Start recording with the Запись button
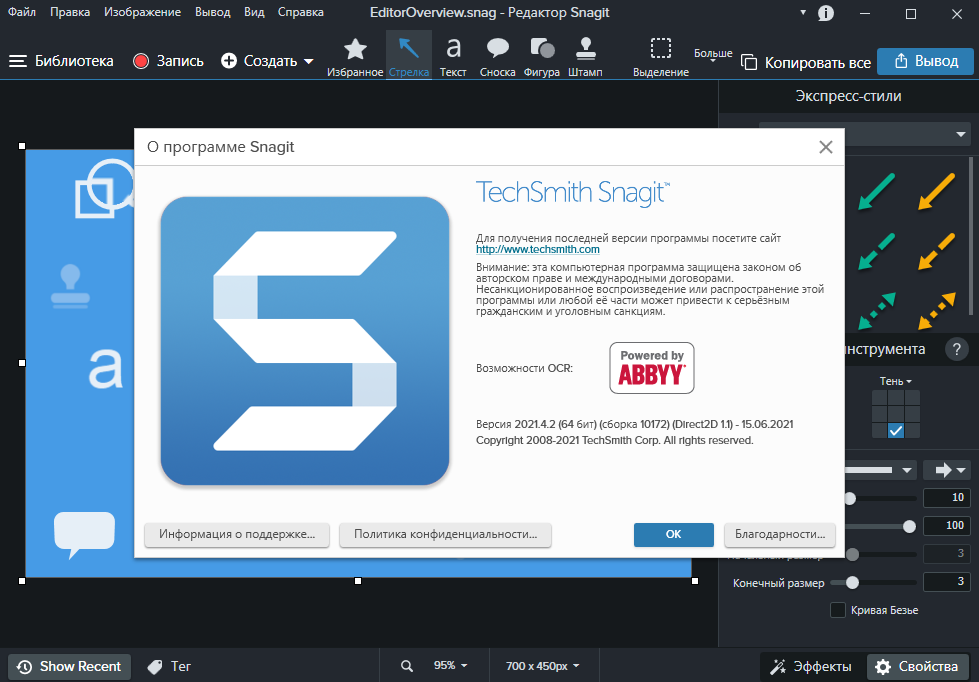 tap(168, 61)
